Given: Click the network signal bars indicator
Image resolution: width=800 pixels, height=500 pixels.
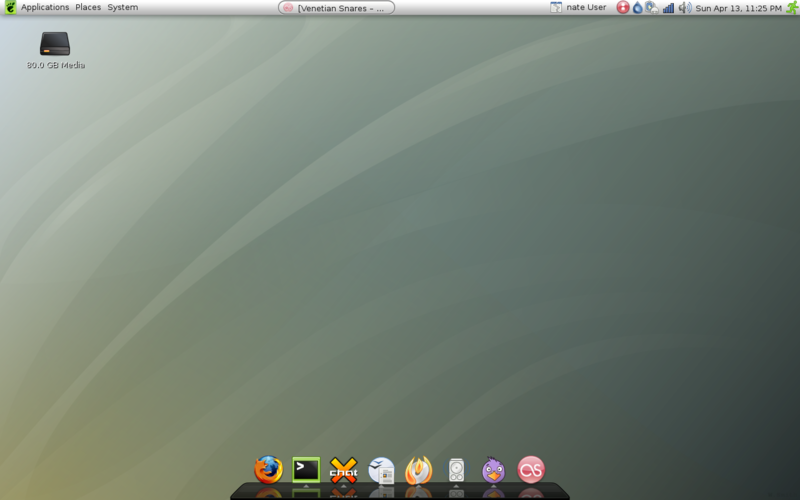Looking at the screenshot, I should pyautogui.click(x=668, y=7).
